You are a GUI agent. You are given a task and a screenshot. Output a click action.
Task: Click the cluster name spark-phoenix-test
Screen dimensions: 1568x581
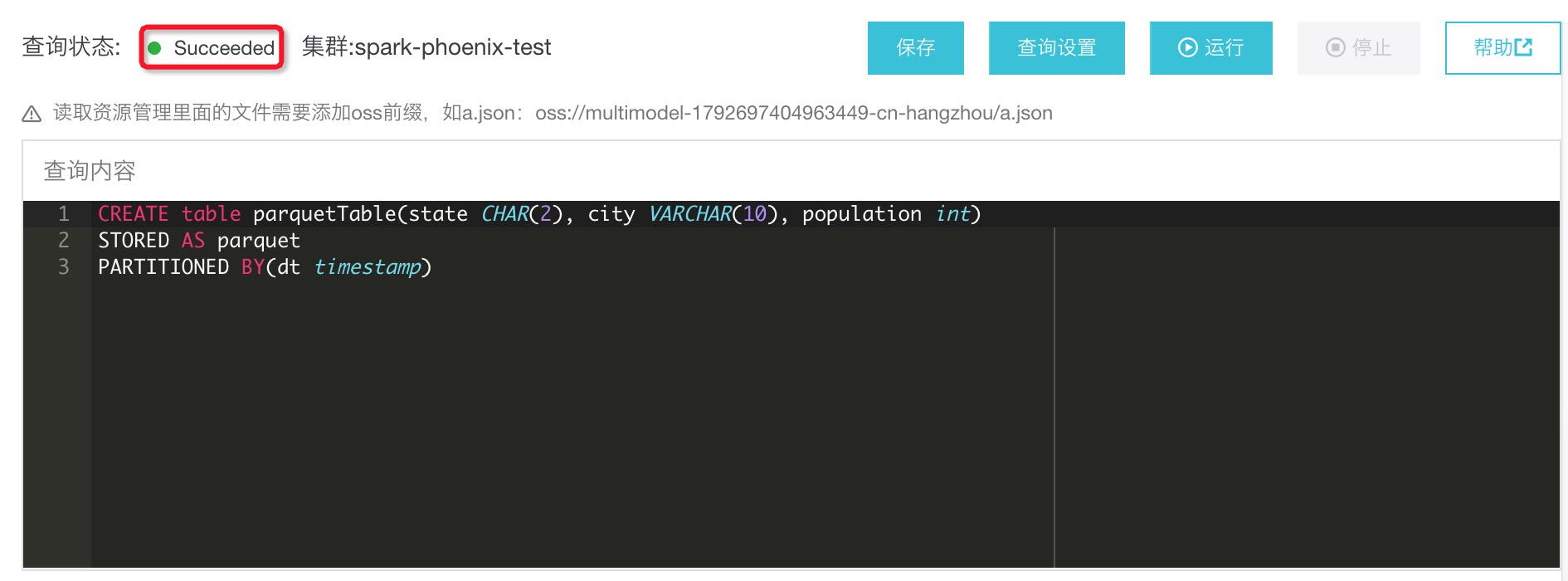coord(452,47)
